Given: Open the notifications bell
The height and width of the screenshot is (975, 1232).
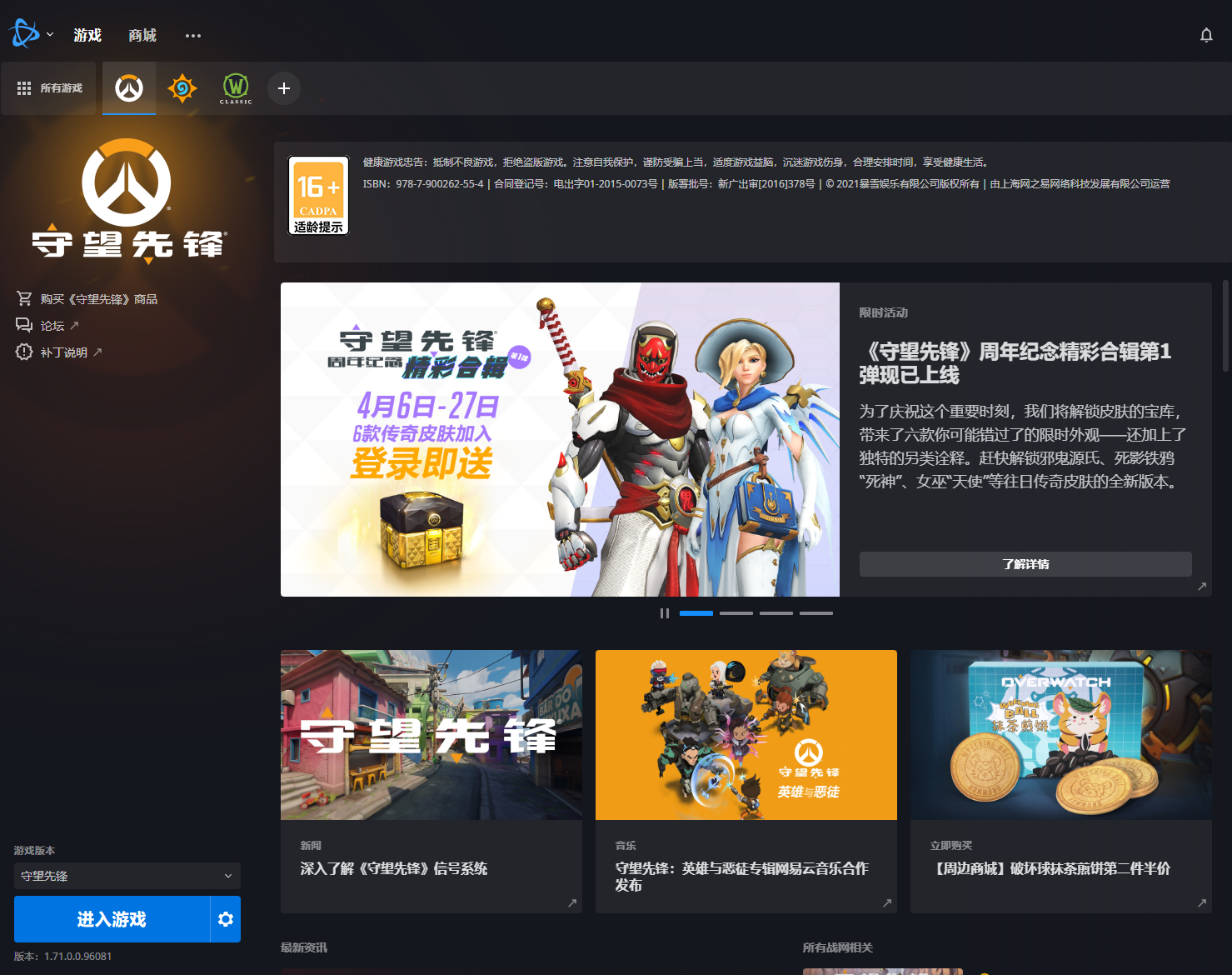Looking at the screenshot, I should (1206, 35).
